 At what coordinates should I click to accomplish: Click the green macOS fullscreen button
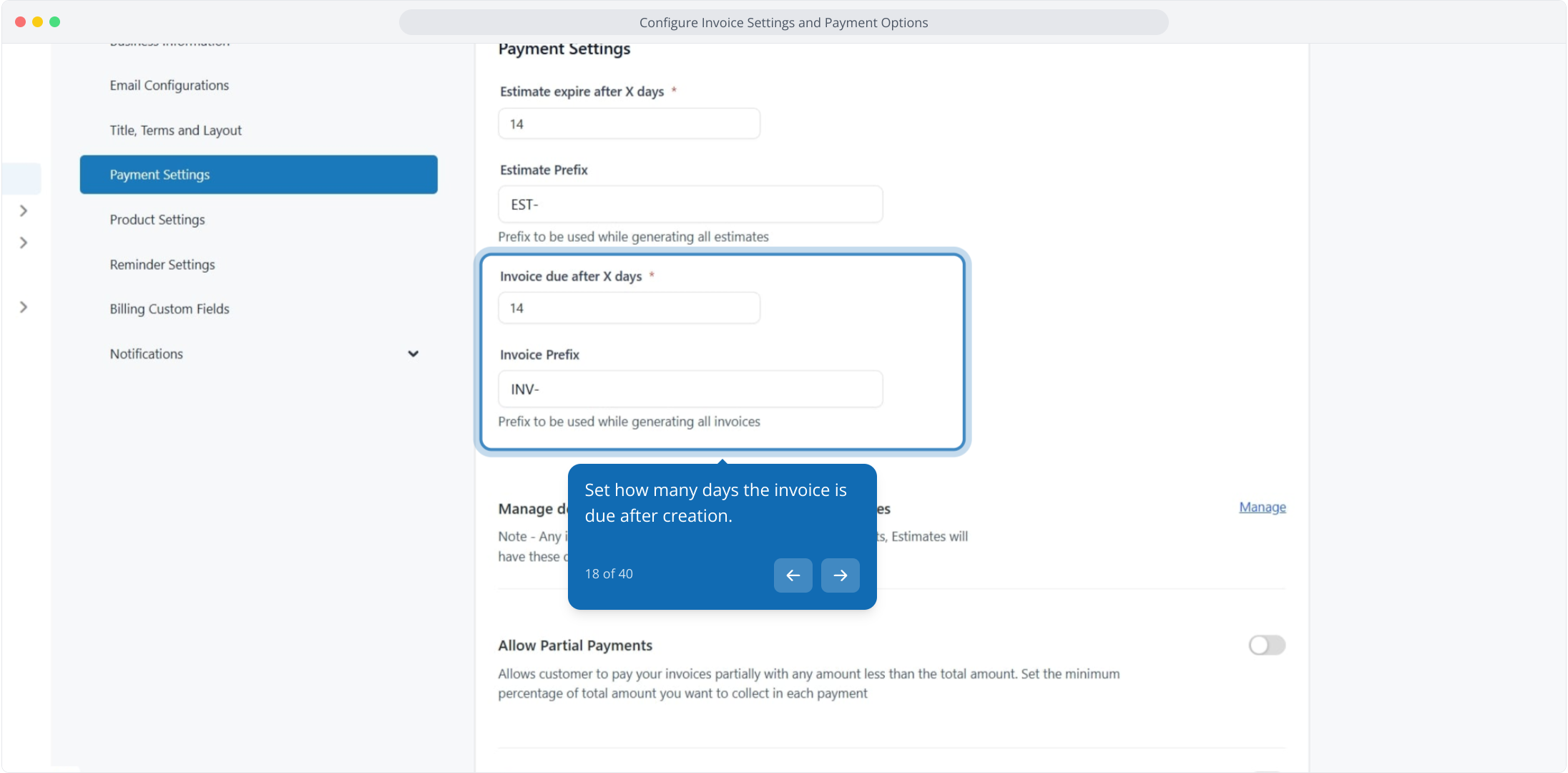click(x=55, y=22)
